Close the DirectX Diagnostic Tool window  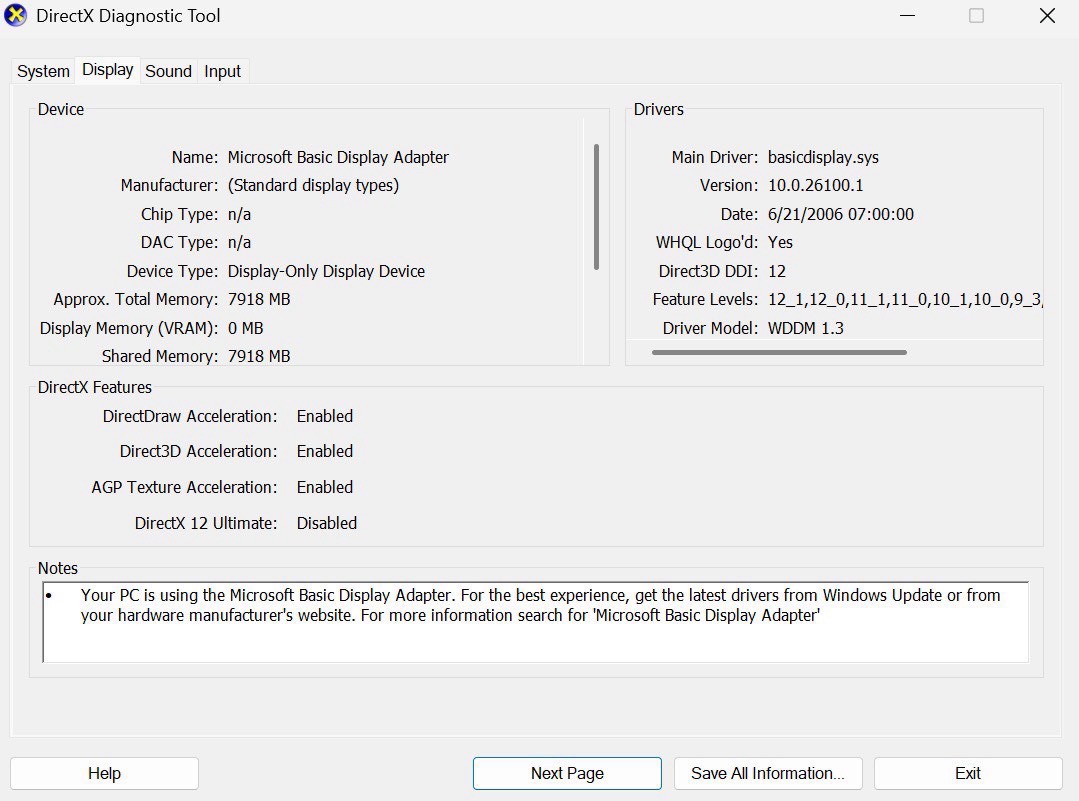(x=1047, y=16)
